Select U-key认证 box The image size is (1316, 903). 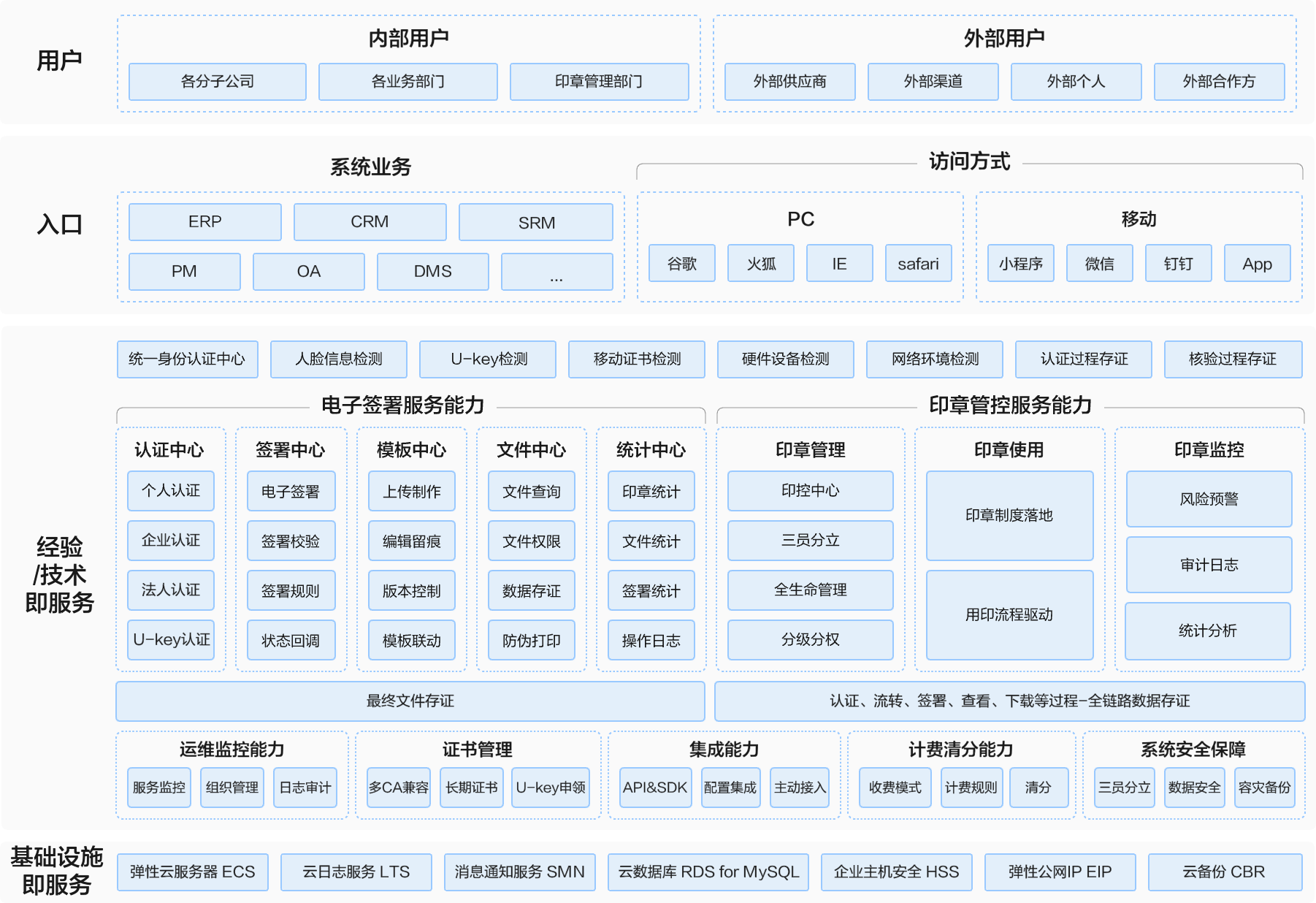pos(171,639)
